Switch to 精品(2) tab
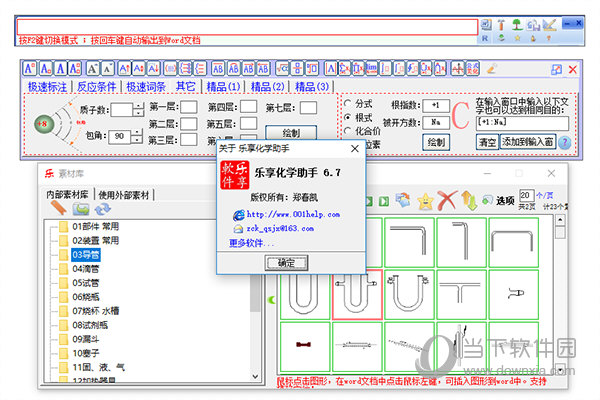600x400 pixels. [x=267, y=87]
